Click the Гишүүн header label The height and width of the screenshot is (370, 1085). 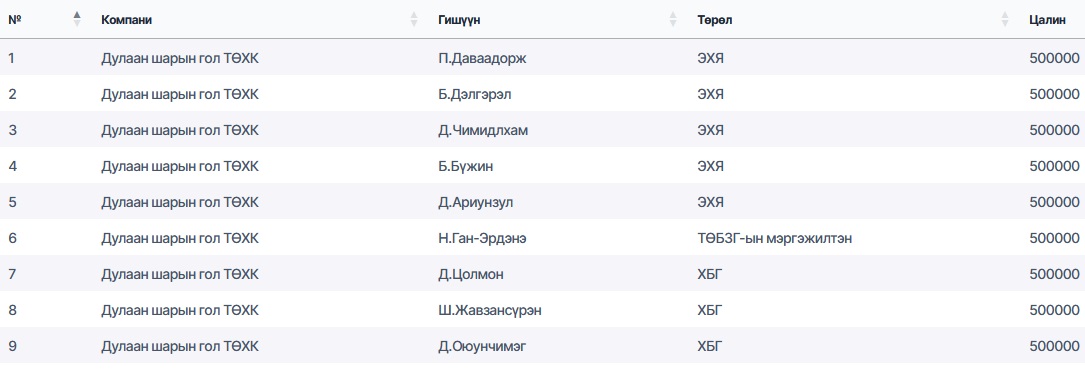pyautogui.click(x=459, y=20)
